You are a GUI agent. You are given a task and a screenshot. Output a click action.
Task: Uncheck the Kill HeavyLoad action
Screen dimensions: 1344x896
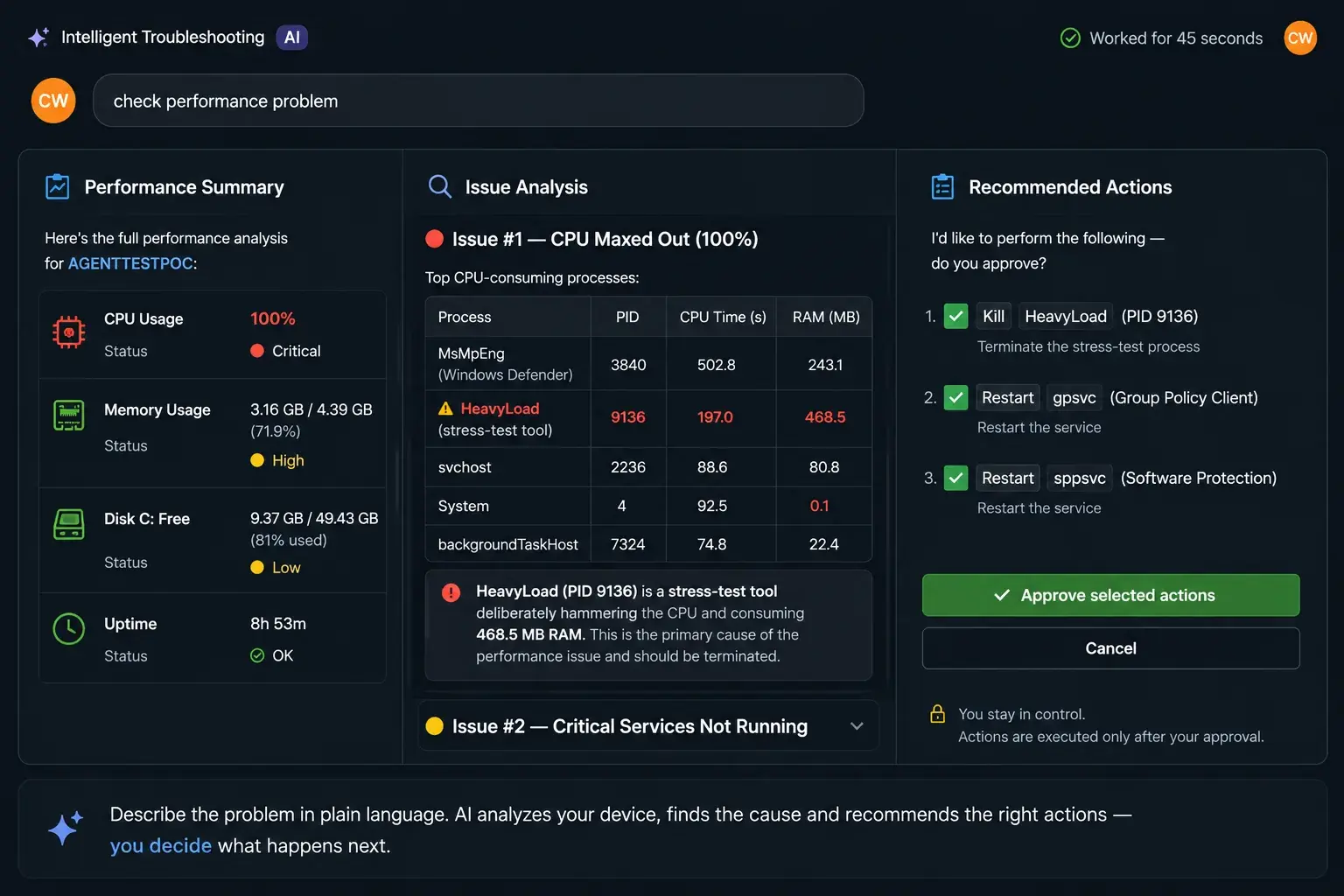pos(955,316)
